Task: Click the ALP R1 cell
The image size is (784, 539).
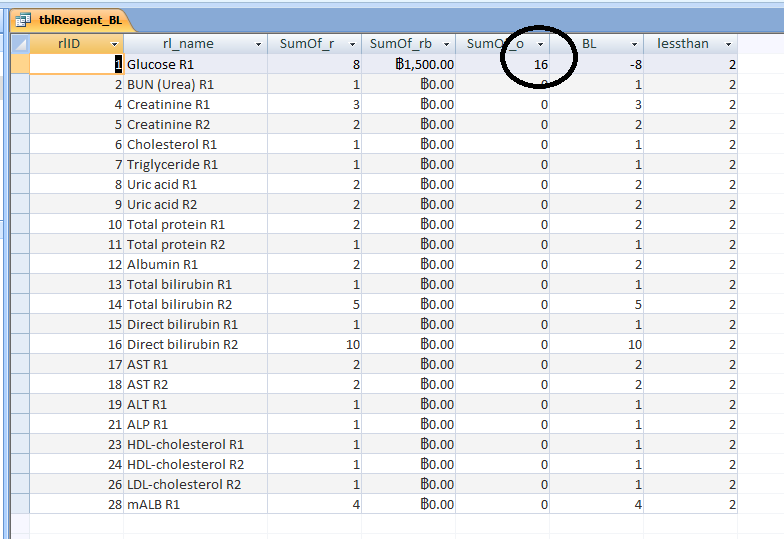Action: pos(196,424)
